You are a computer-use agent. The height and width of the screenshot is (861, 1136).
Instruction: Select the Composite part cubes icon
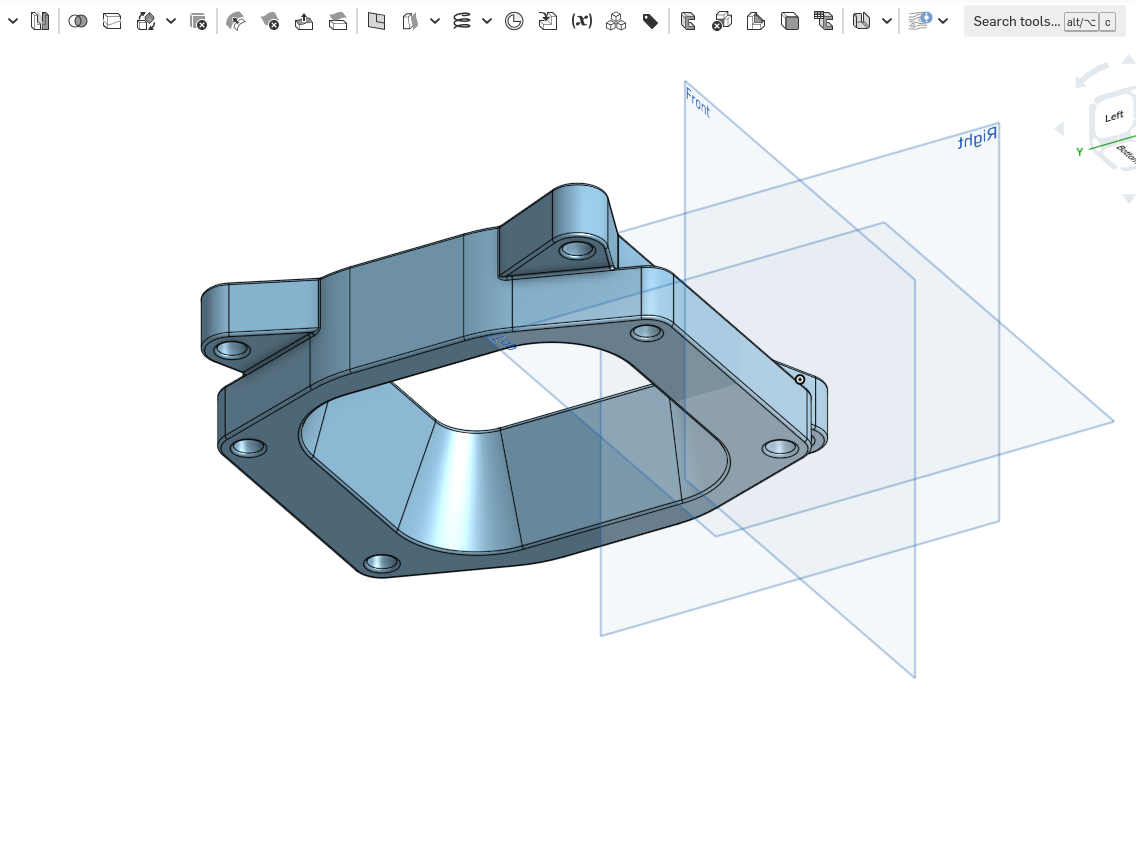pyautogui.click(x=616, y=21)
